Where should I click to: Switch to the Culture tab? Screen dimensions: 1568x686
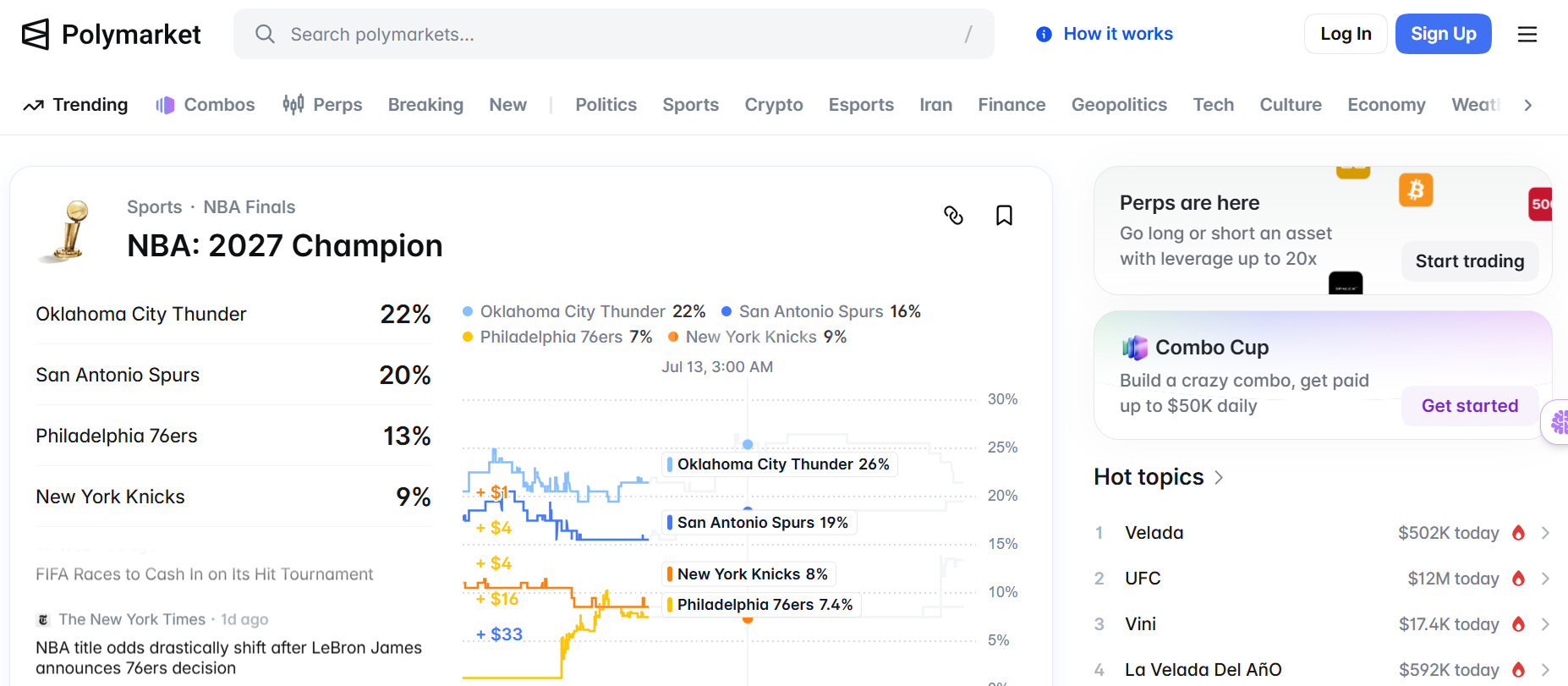point(1291,105)
